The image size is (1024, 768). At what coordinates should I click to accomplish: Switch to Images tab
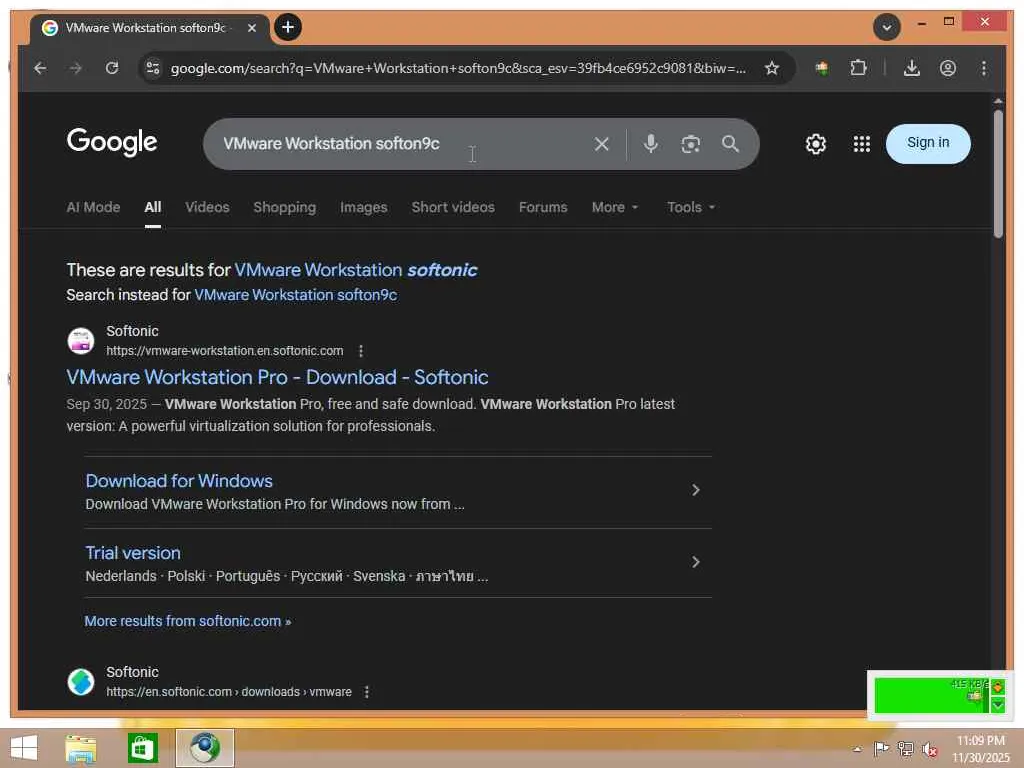pos(364,207)
